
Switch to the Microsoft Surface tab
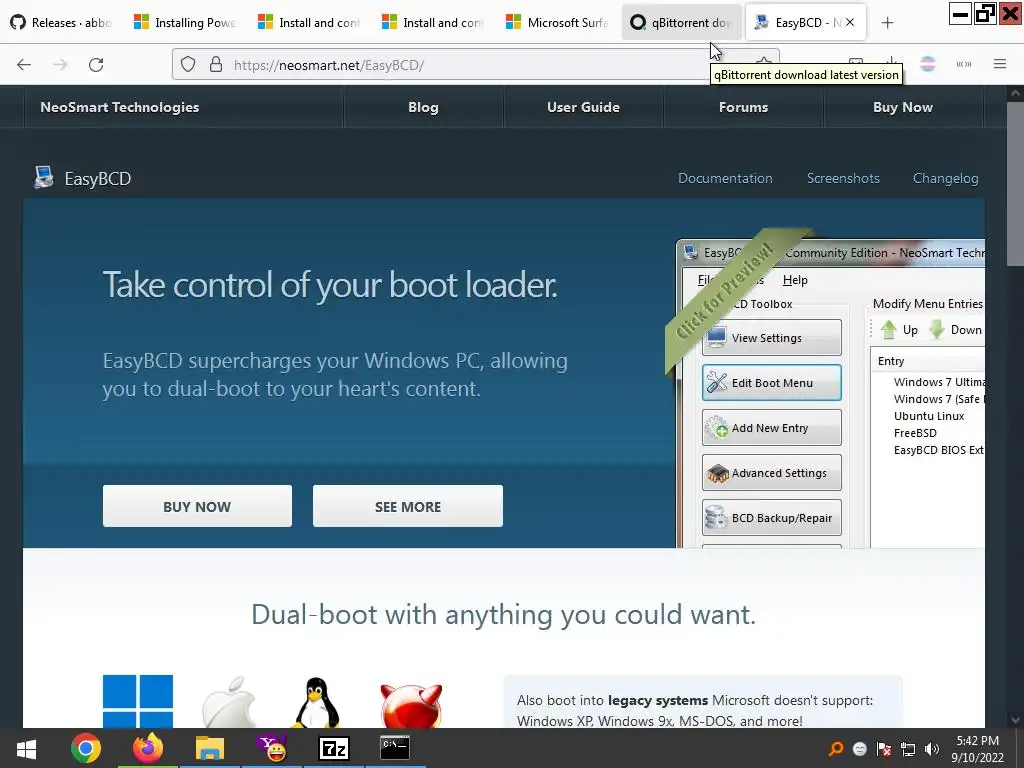558,22
